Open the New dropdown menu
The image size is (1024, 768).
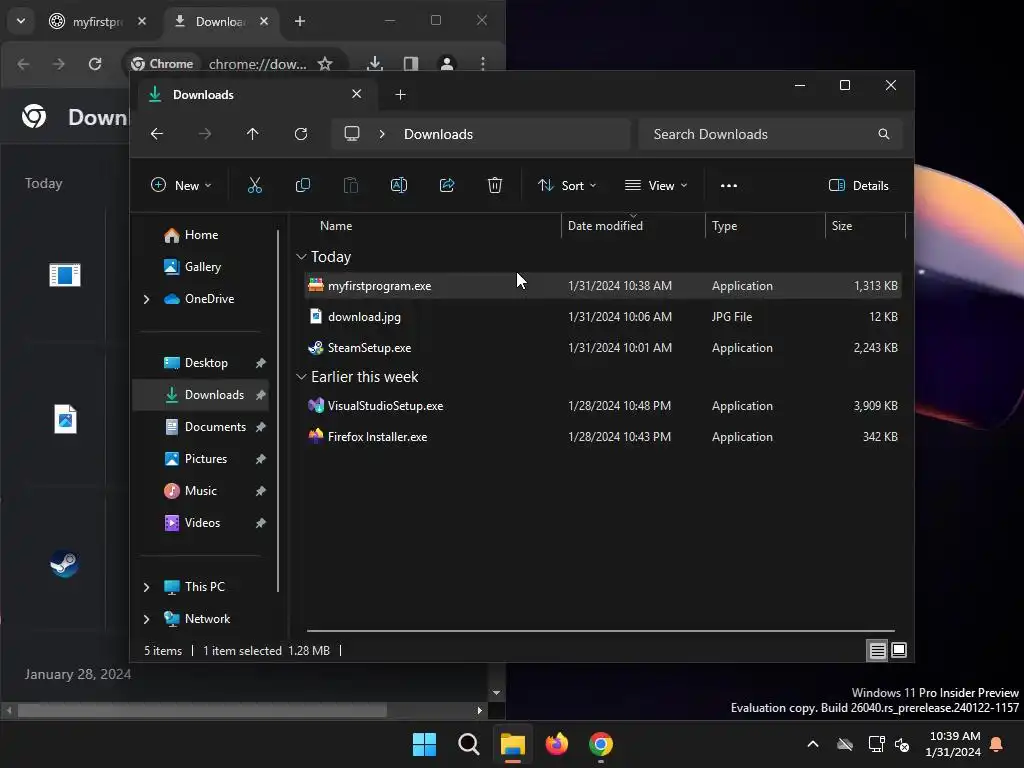(x=181, y=185)
